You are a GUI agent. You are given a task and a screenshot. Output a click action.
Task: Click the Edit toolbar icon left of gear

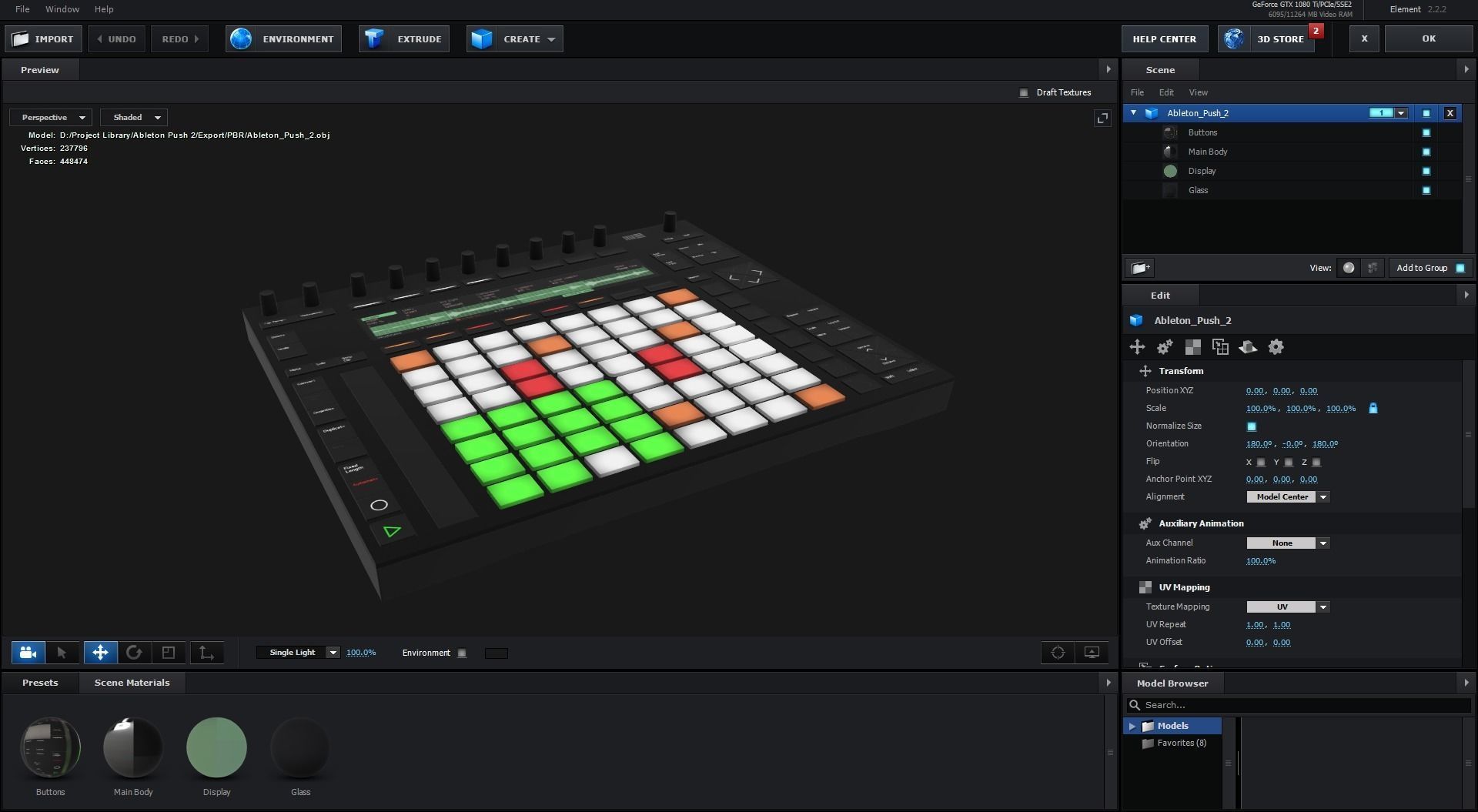[x=1248, y=347]
